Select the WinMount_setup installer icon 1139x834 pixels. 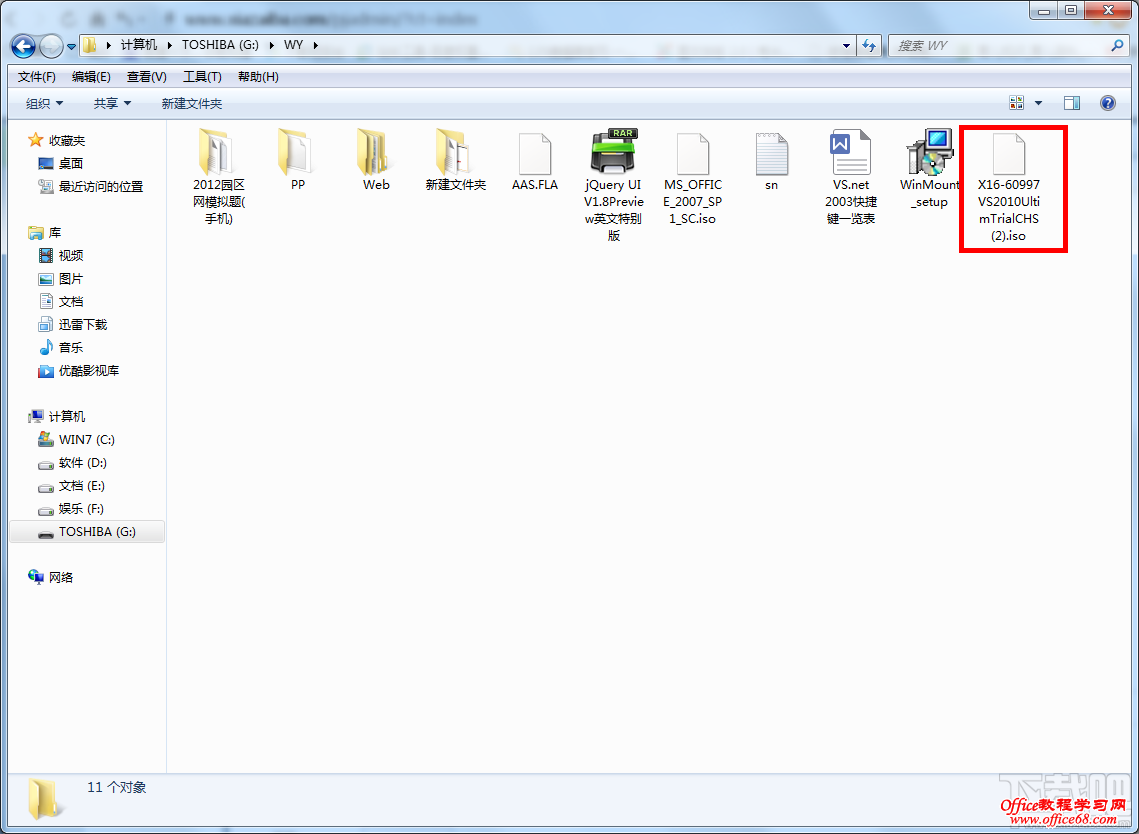(x=930, y=152)
